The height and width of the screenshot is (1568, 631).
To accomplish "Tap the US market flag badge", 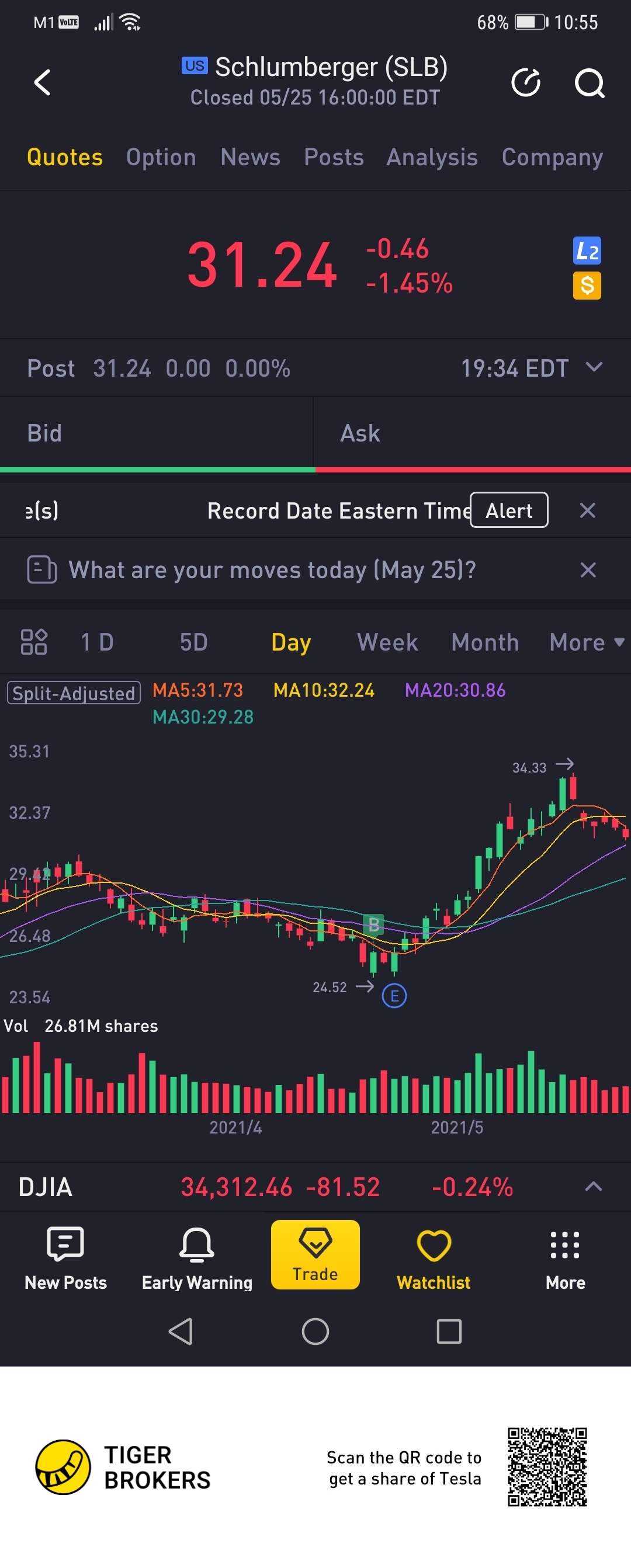I will tap(195, 65).
